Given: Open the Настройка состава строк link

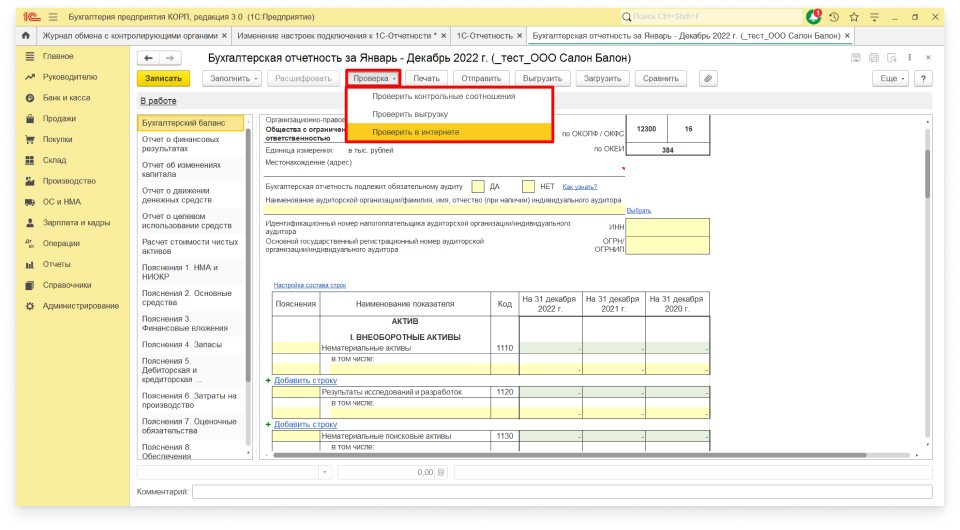Looking at the screenshot, I should [310, 285].
